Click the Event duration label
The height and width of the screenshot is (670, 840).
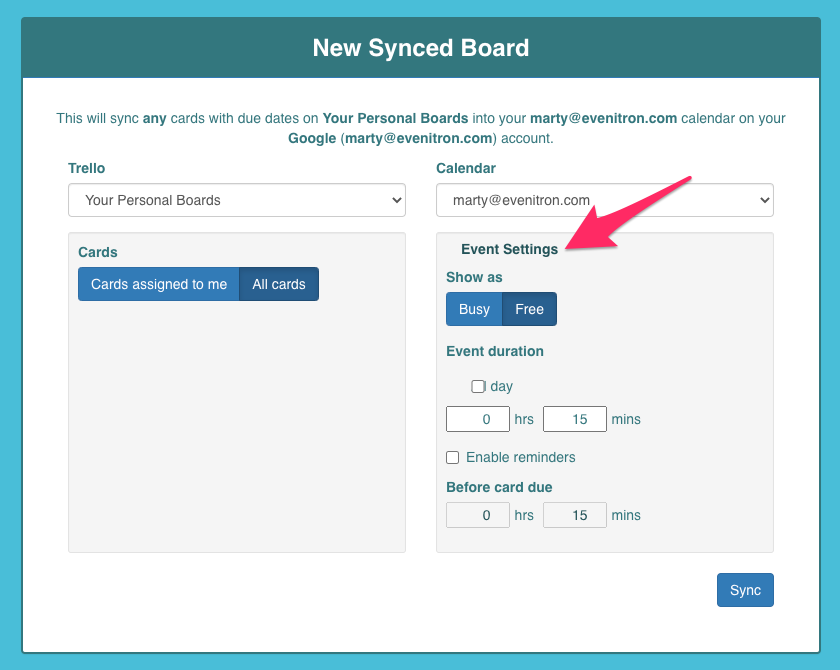(495, 351)
